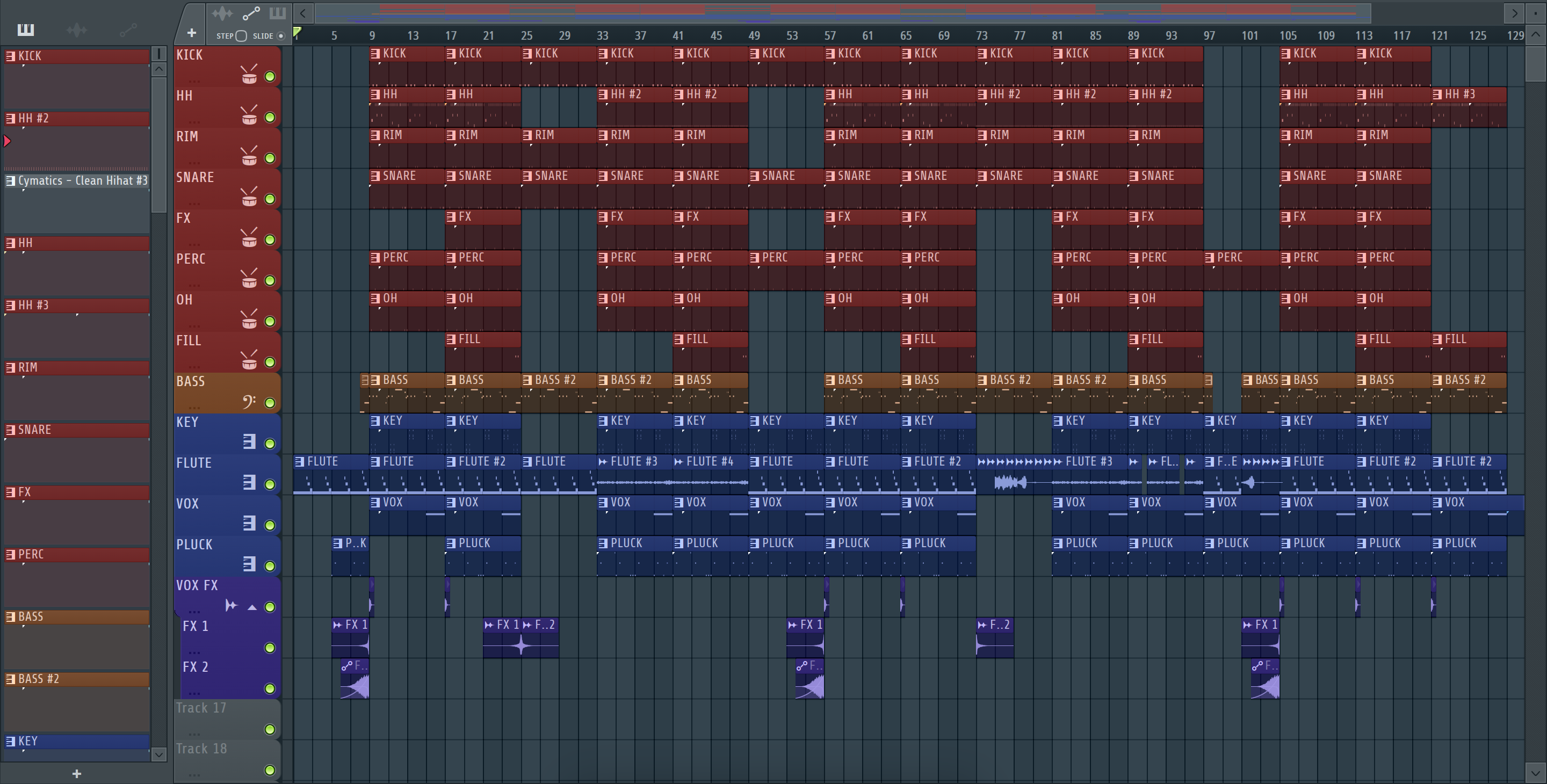This screenshot has width=1547, height=784.
Task: Click the audio waveform icon on VOX FX track
Action: (x=231, y=606)
